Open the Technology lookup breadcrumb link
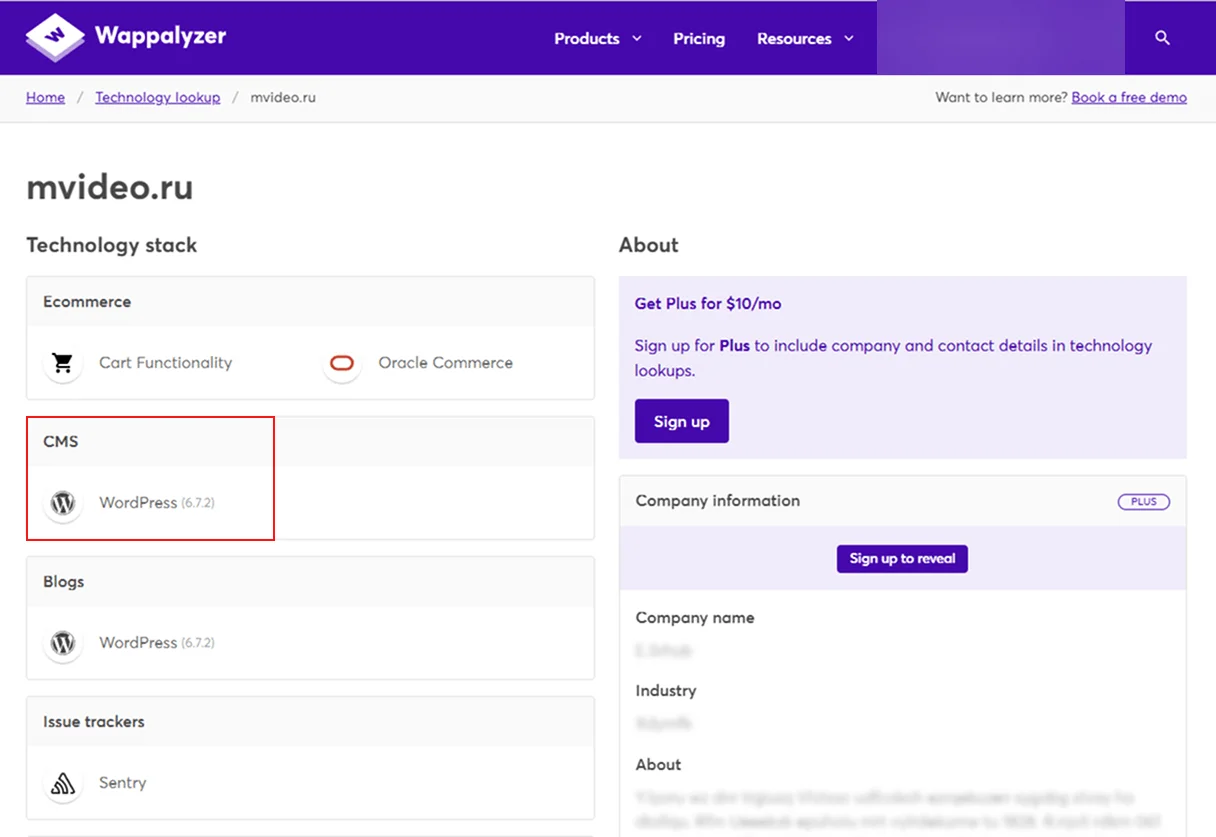Image resolution: width=1216 pixels, height=837 pixels. pos(158,98)
